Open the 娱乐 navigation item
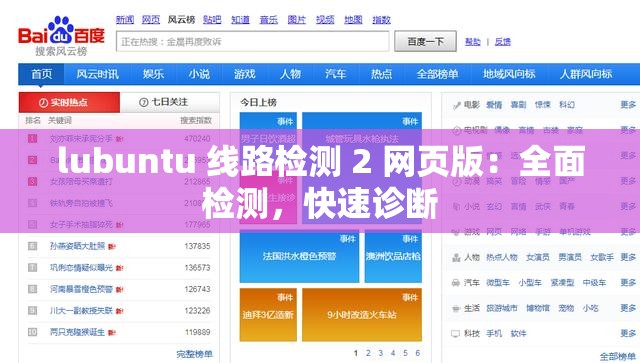Image resolution: width=640 pixels, height=363 pixels. tap(153, 74)
